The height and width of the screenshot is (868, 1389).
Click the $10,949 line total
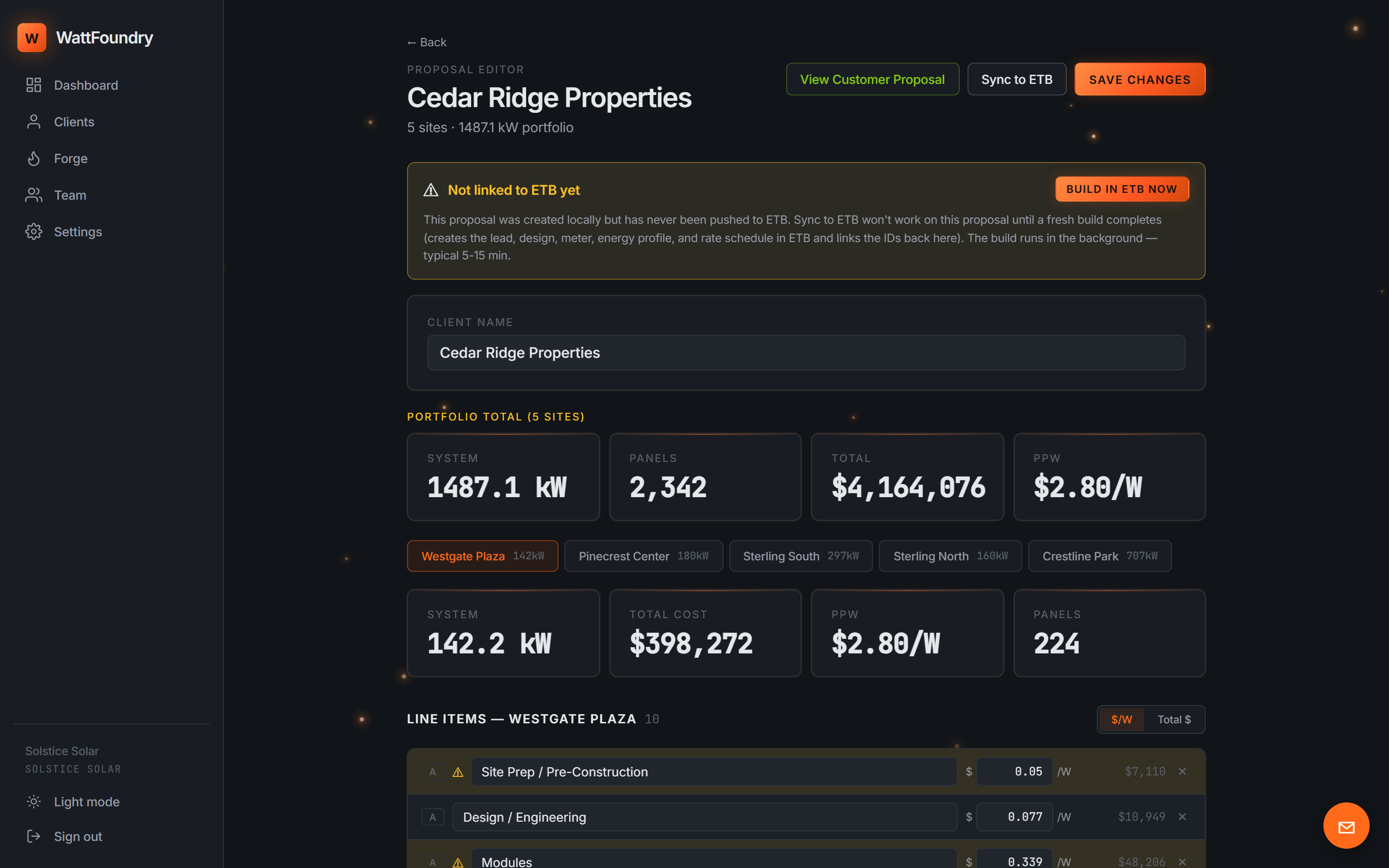click(1142, 817)
